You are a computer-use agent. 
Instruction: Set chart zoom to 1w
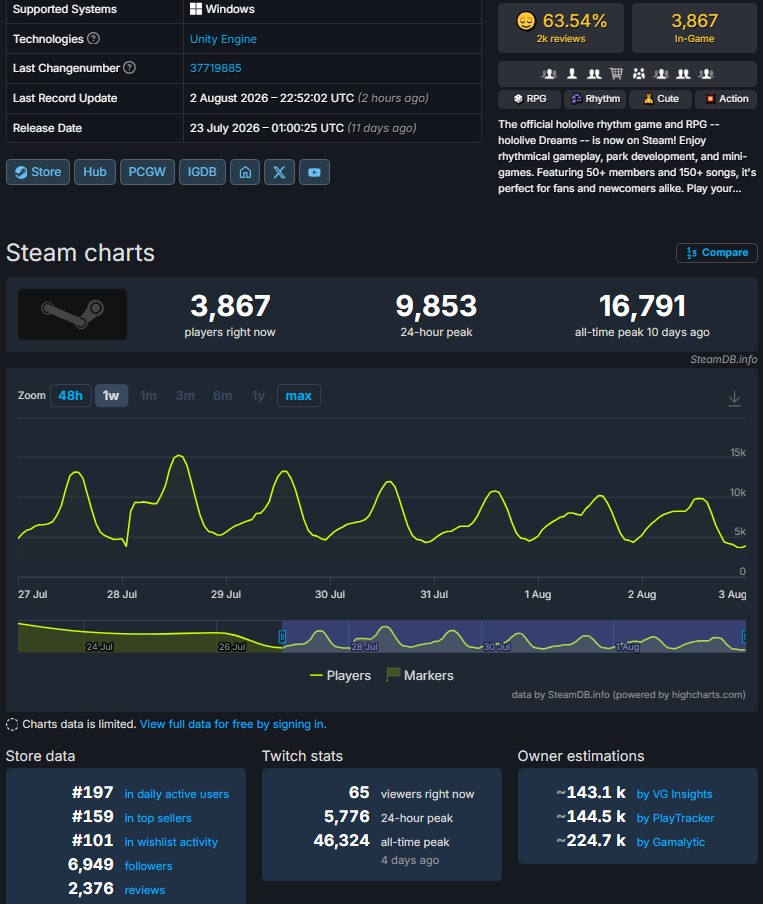click(x=111, y=396)
